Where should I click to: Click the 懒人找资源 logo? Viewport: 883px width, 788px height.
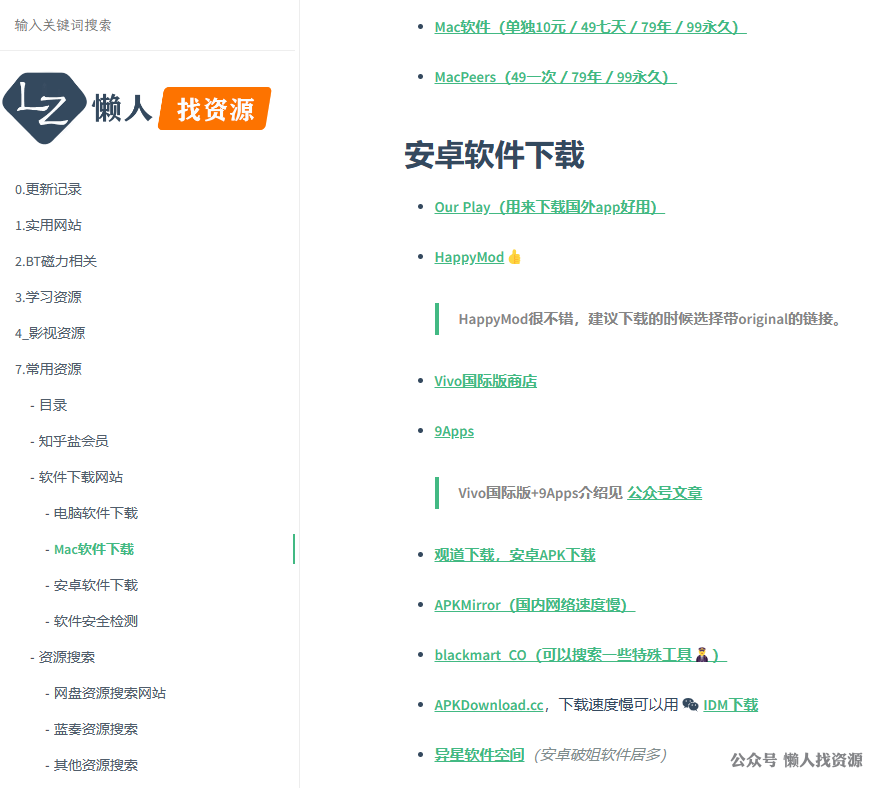[137, 108]
